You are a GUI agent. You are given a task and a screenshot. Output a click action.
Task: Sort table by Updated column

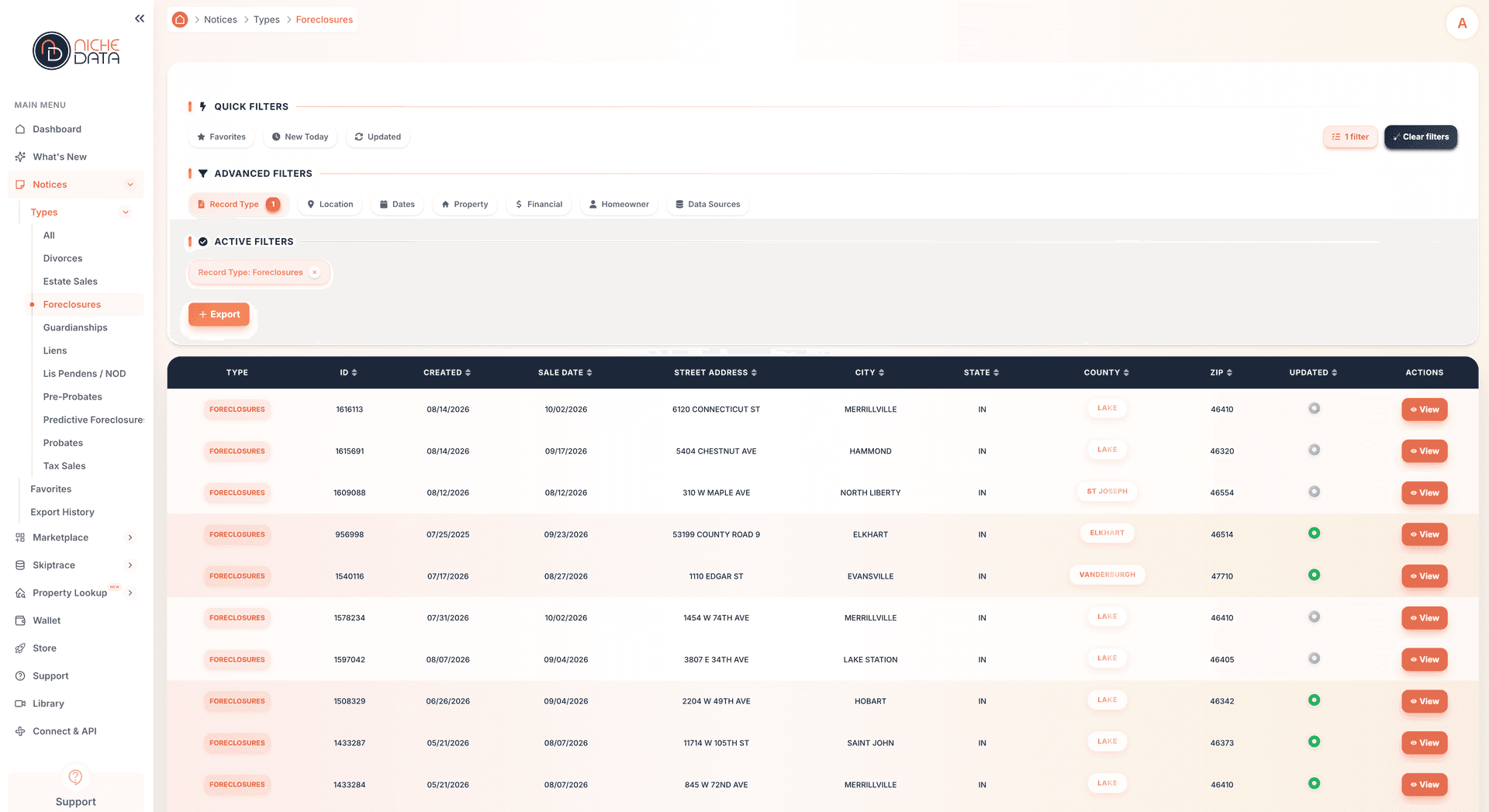pos(1313,373)
